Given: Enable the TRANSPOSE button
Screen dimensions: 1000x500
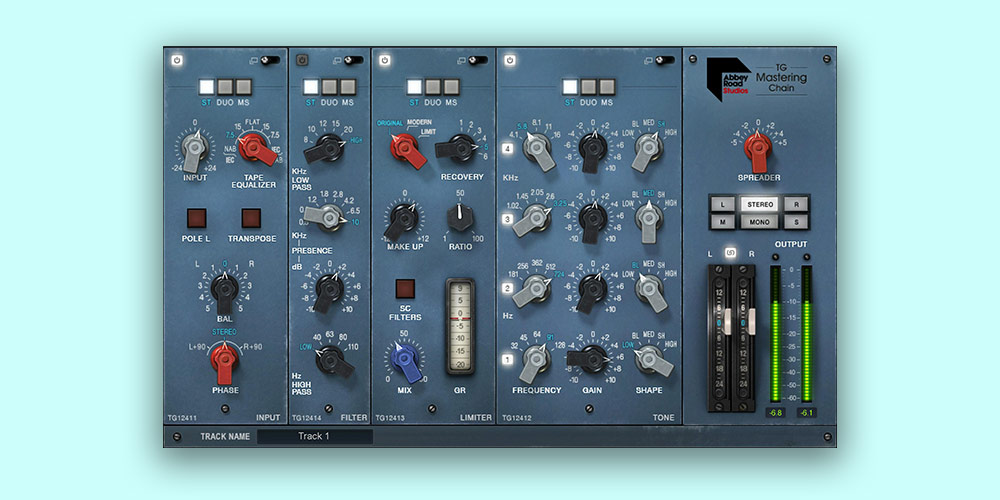Looking at the screenshot, I should coord(251,218).
